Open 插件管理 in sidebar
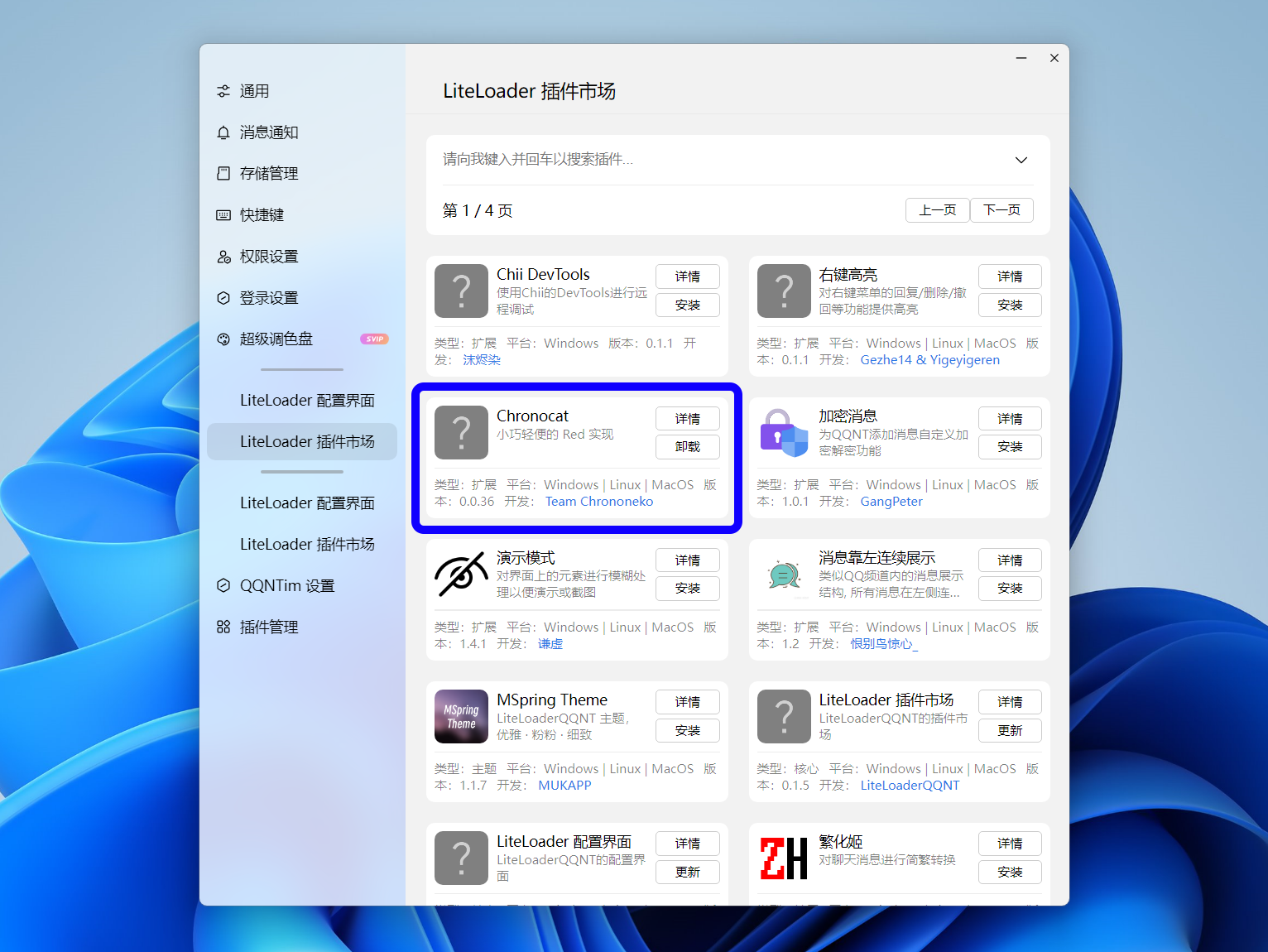1268x952 pixels. pos(302,627)
